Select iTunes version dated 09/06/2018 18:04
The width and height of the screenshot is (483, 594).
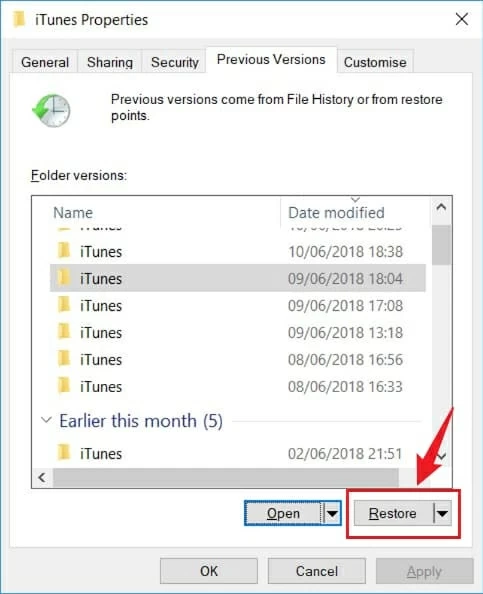click(x=238, y=278)
